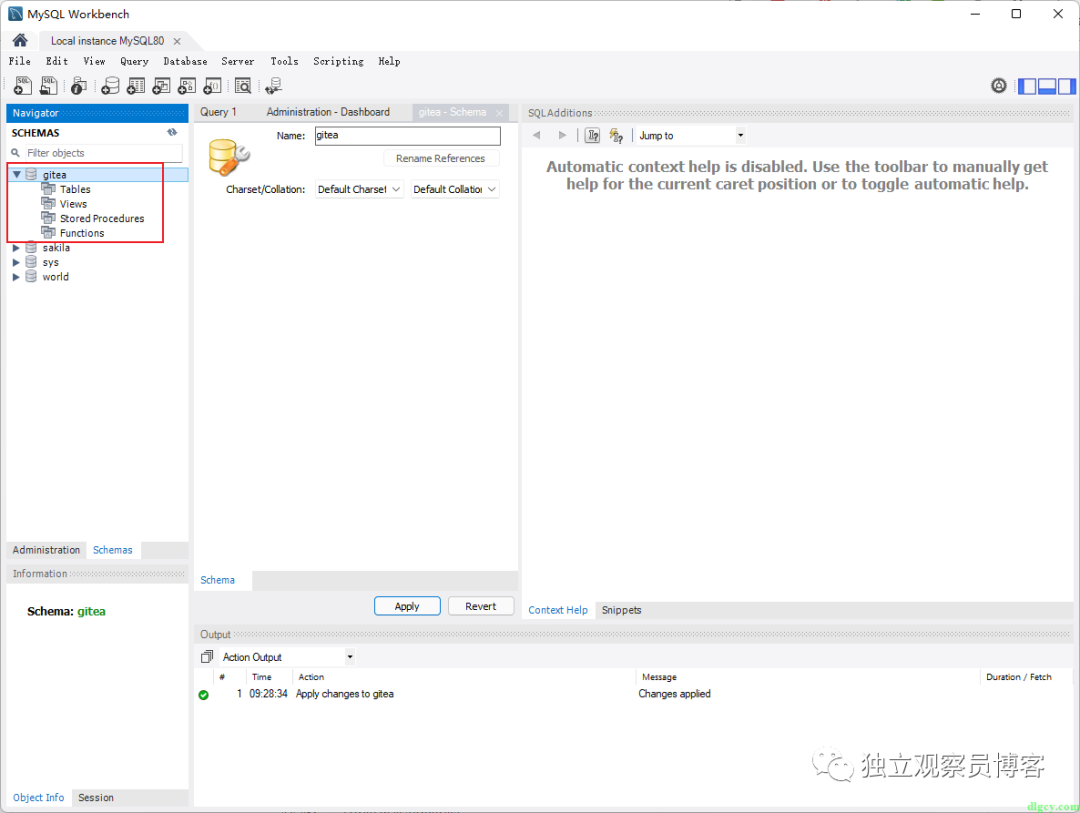This screenshot has height=813, width=1080.
Task: Create a new stored procedure toolbar icon
Action: 187,85
